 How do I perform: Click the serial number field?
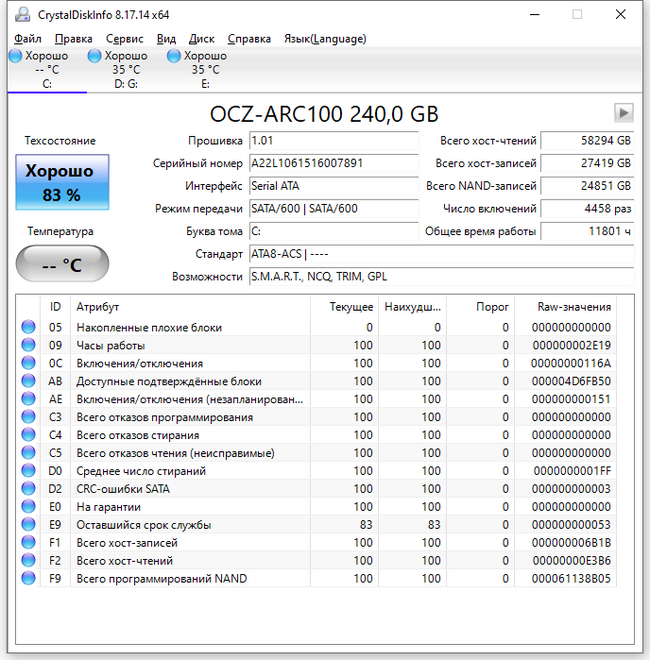(x=333, y=163)
